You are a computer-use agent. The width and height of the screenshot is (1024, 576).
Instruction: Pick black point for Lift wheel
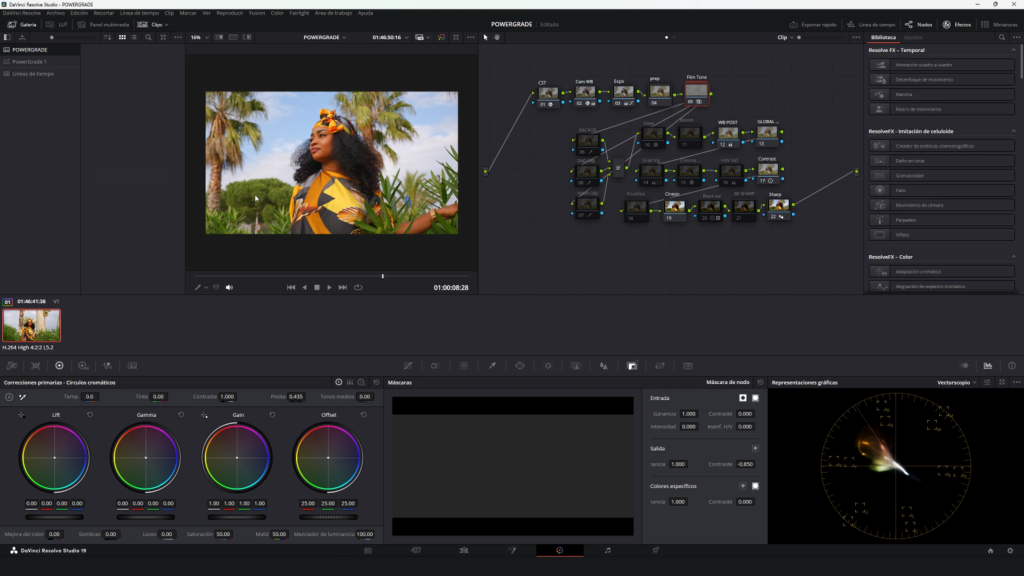[21, 415]
